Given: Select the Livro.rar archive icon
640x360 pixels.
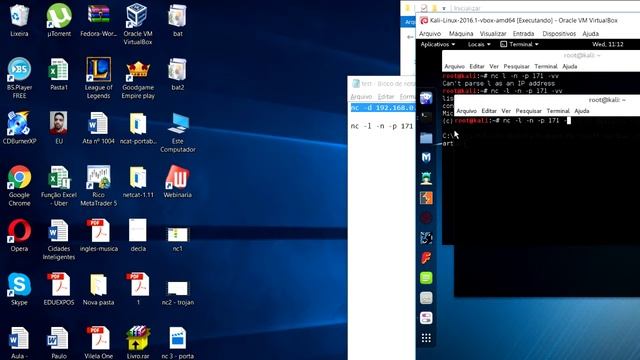Looking at the screenshot, I should [x=138, y=342].
